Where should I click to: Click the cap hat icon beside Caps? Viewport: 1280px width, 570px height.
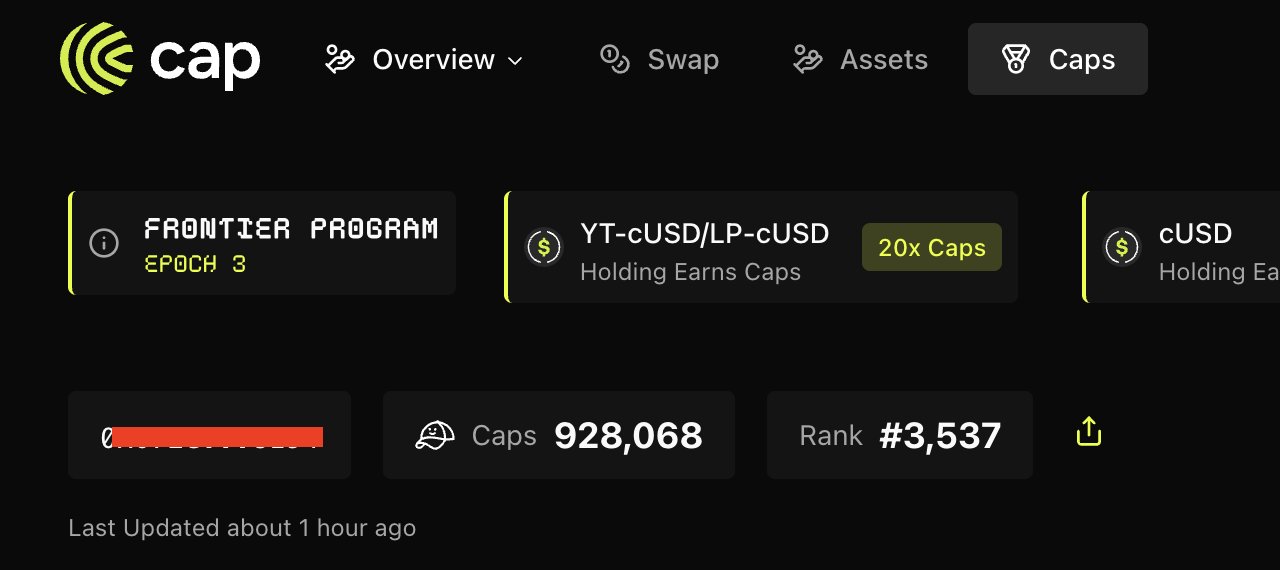click(x=435, y=435)
